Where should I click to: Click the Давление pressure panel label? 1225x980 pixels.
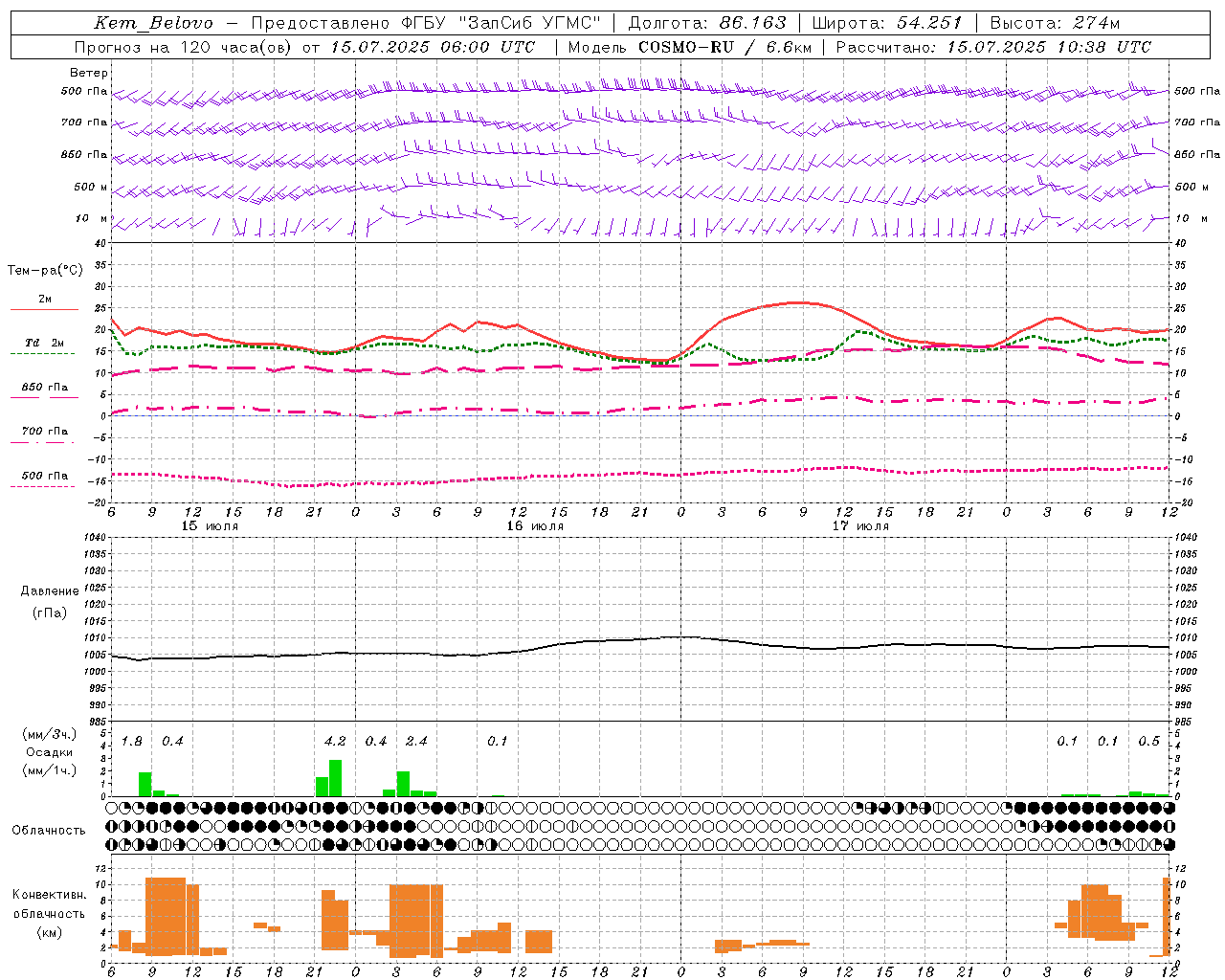(50, 591)
